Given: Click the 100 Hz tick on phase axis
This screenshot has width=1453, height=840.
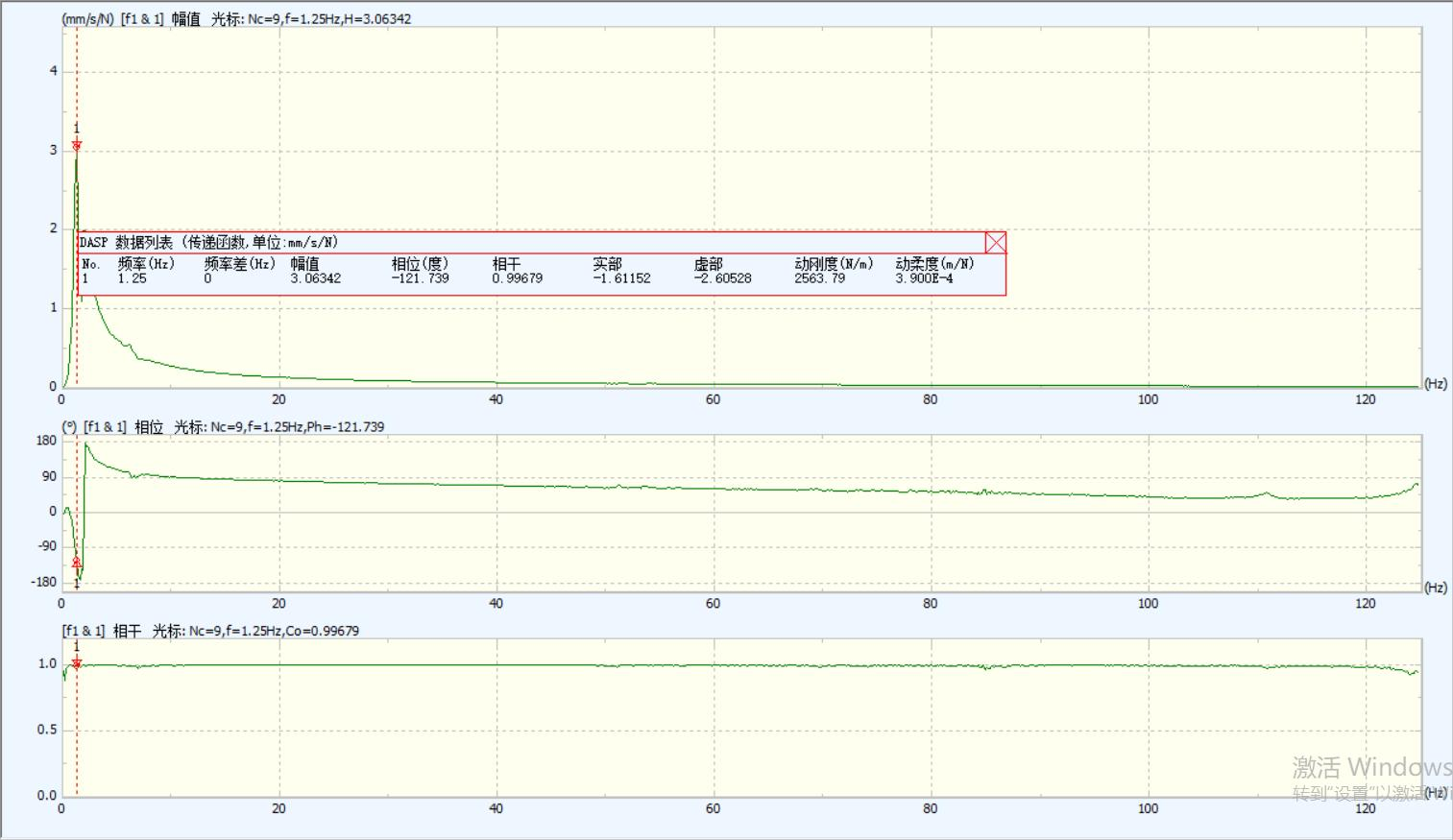Looking at the screenshot, I should [1148, 604].
